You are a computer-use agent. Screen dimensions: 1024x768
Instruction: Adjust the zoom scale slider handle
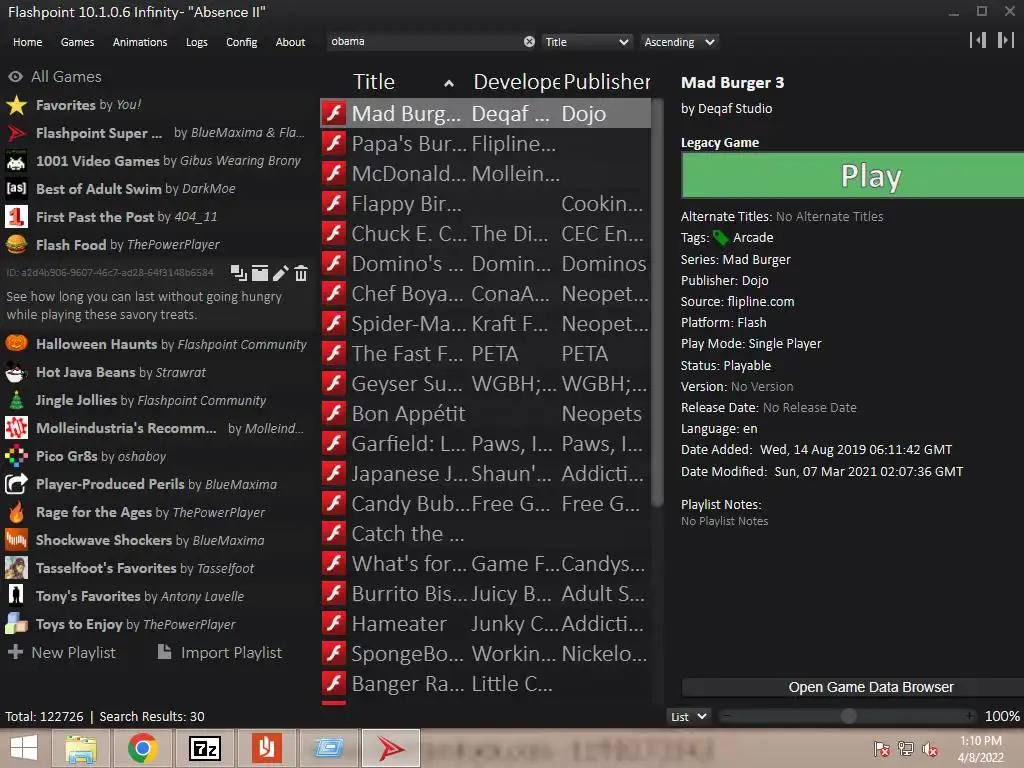coord(848,716)
